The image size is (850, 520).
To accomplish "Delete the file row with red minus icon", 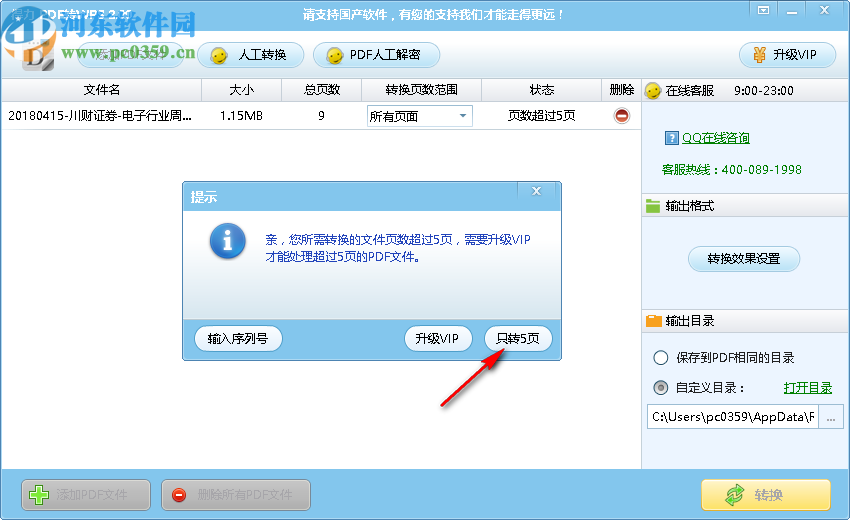I will pyautogui.click(x=622, y=115).
